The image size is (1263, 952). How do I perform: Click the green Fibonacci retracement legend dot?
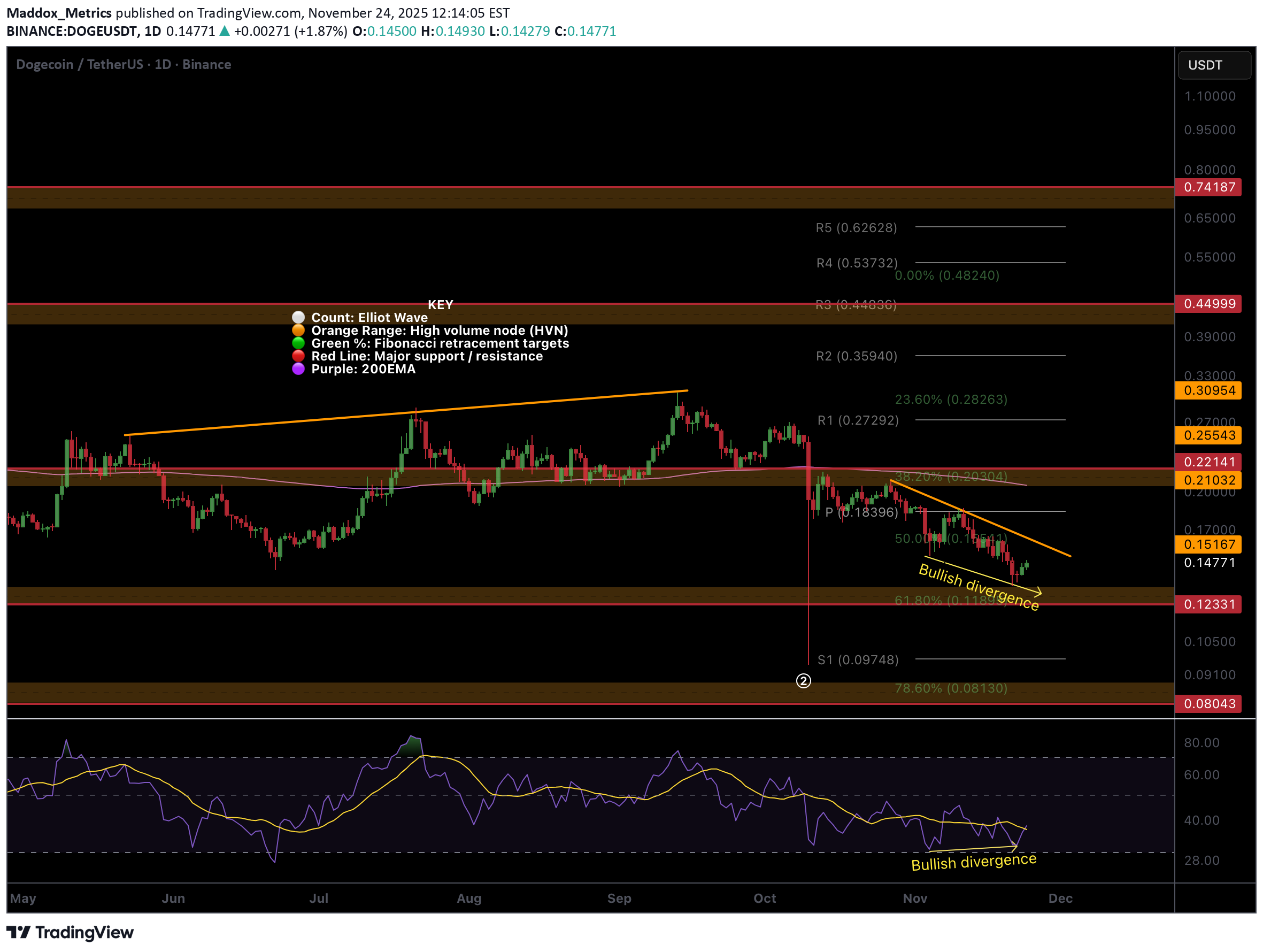298,343
